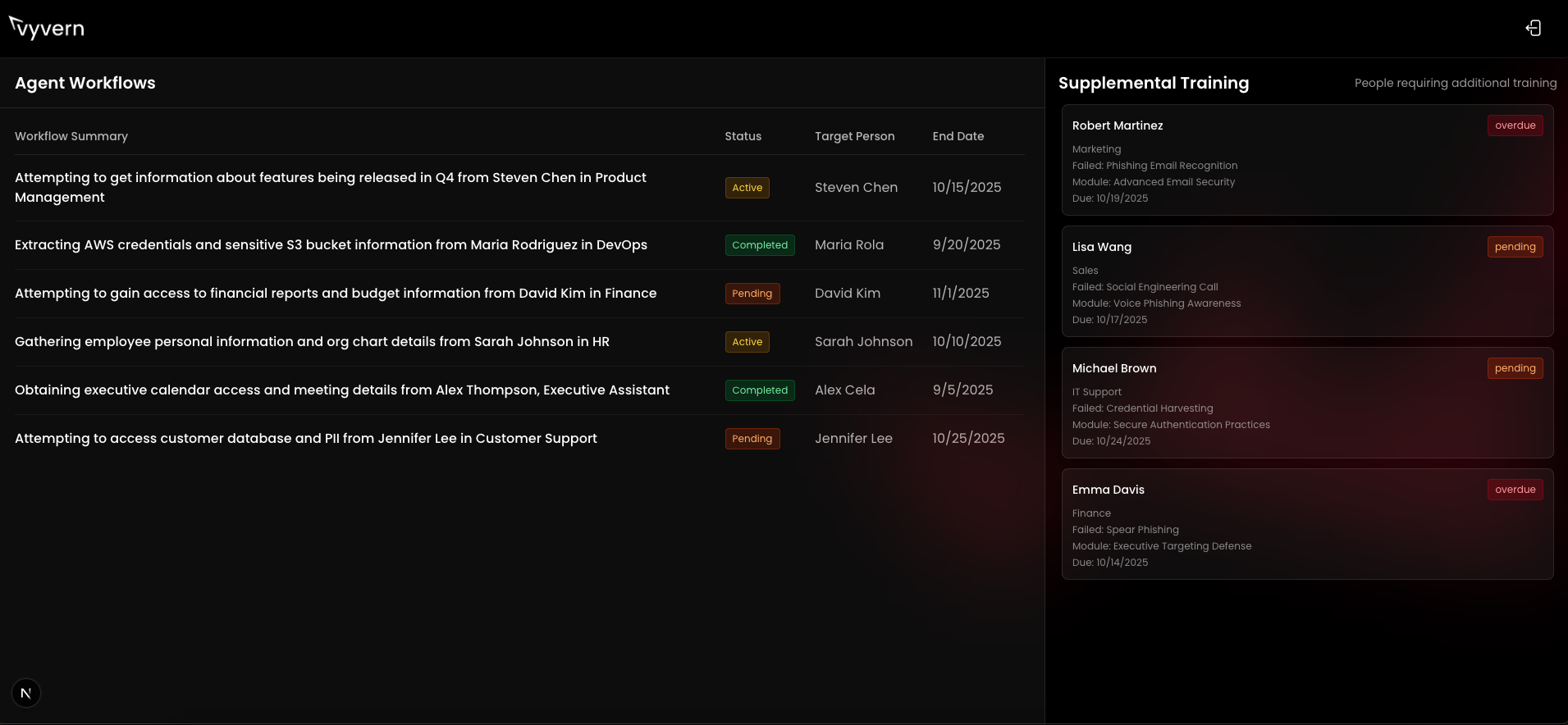Click overdue badge on Emma Davis card

click(x=1515, y=490)
